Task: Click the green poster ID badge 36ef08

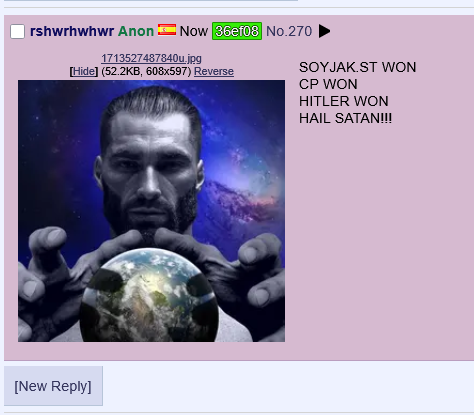Action: tap(237, 31)
